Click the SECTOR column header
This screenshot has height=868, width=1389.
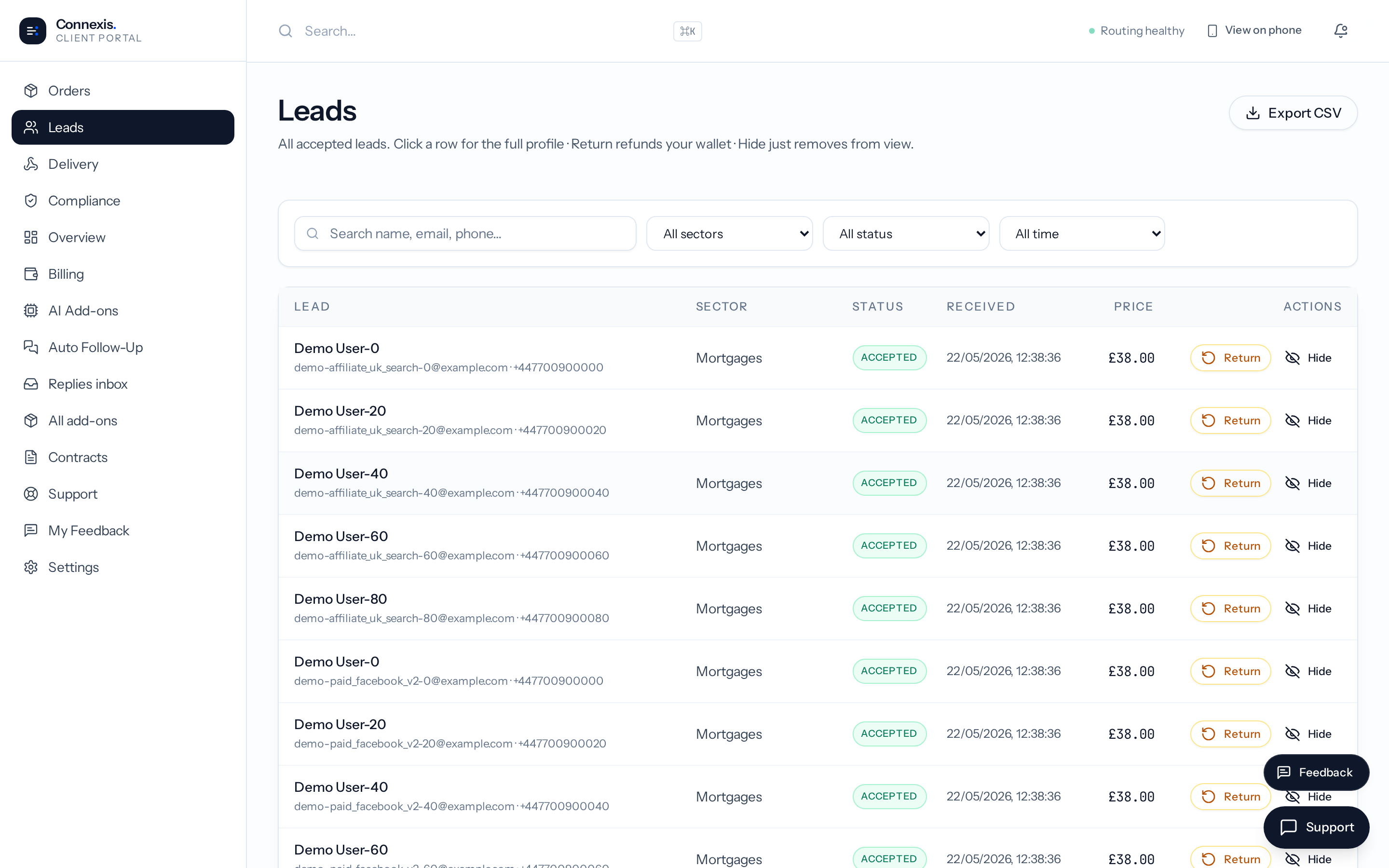(722, 307)
